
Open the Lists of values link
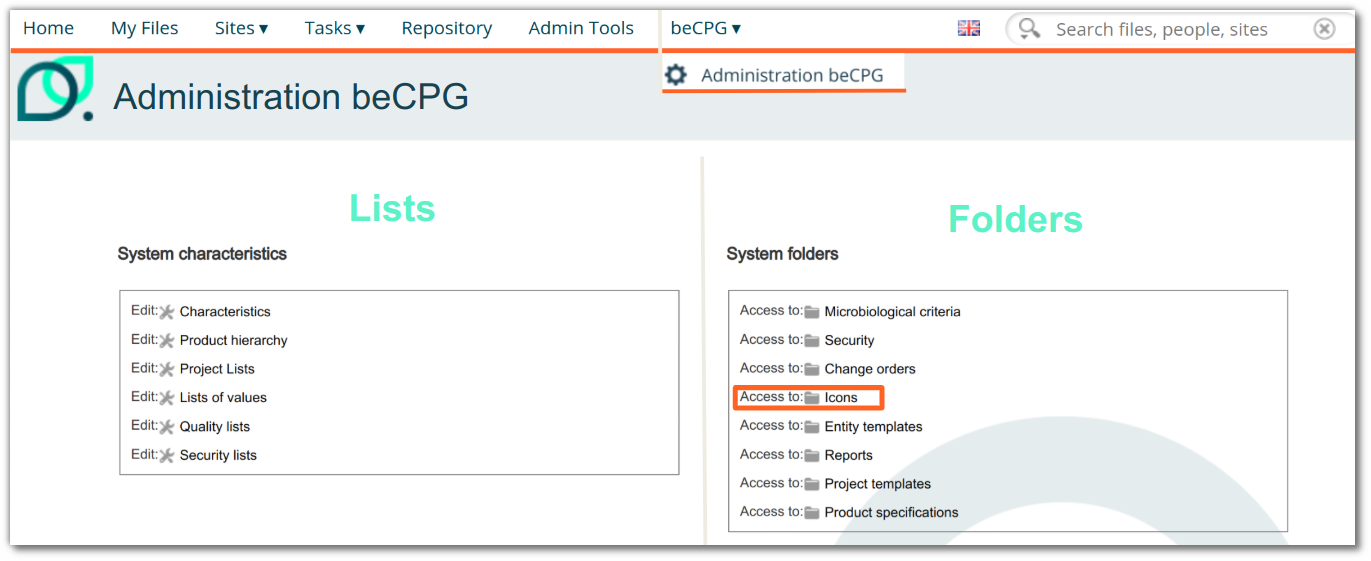point(223,398)
